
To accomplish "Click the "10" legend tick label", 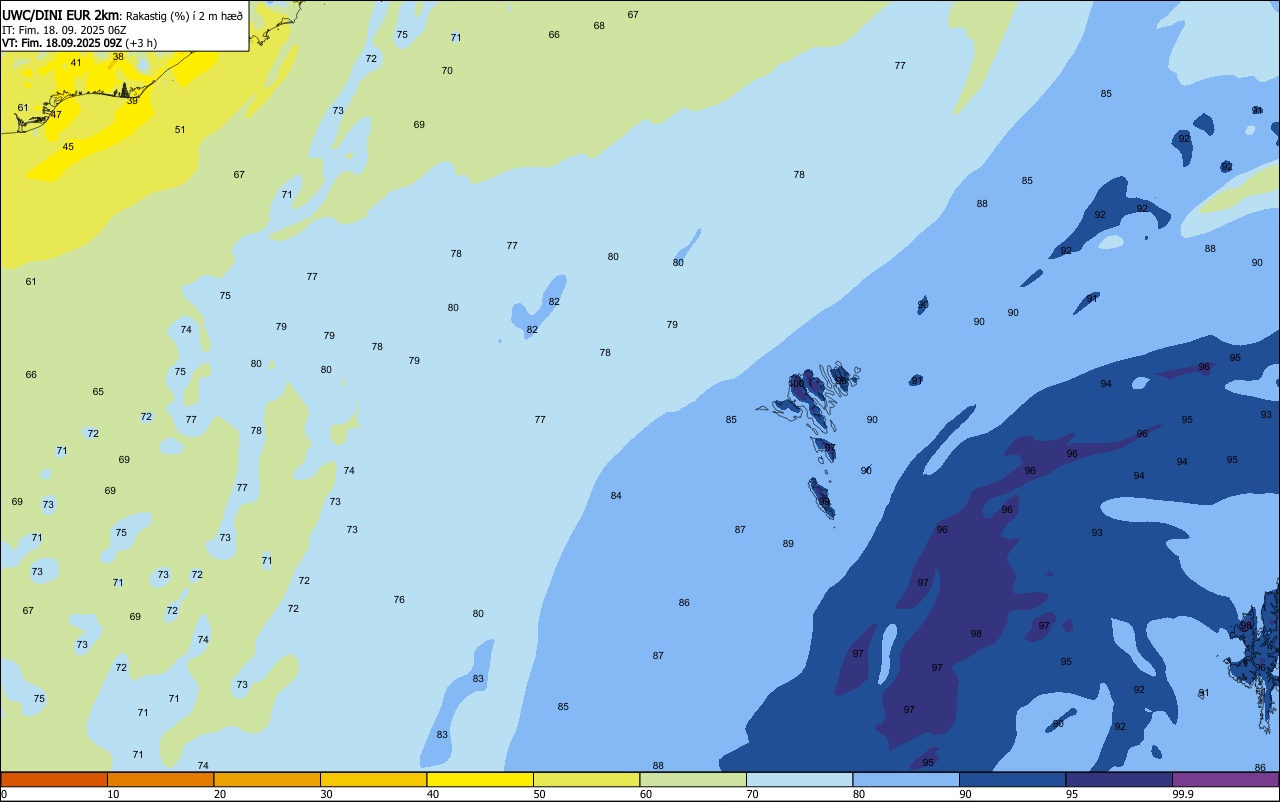I will point(113,794).
